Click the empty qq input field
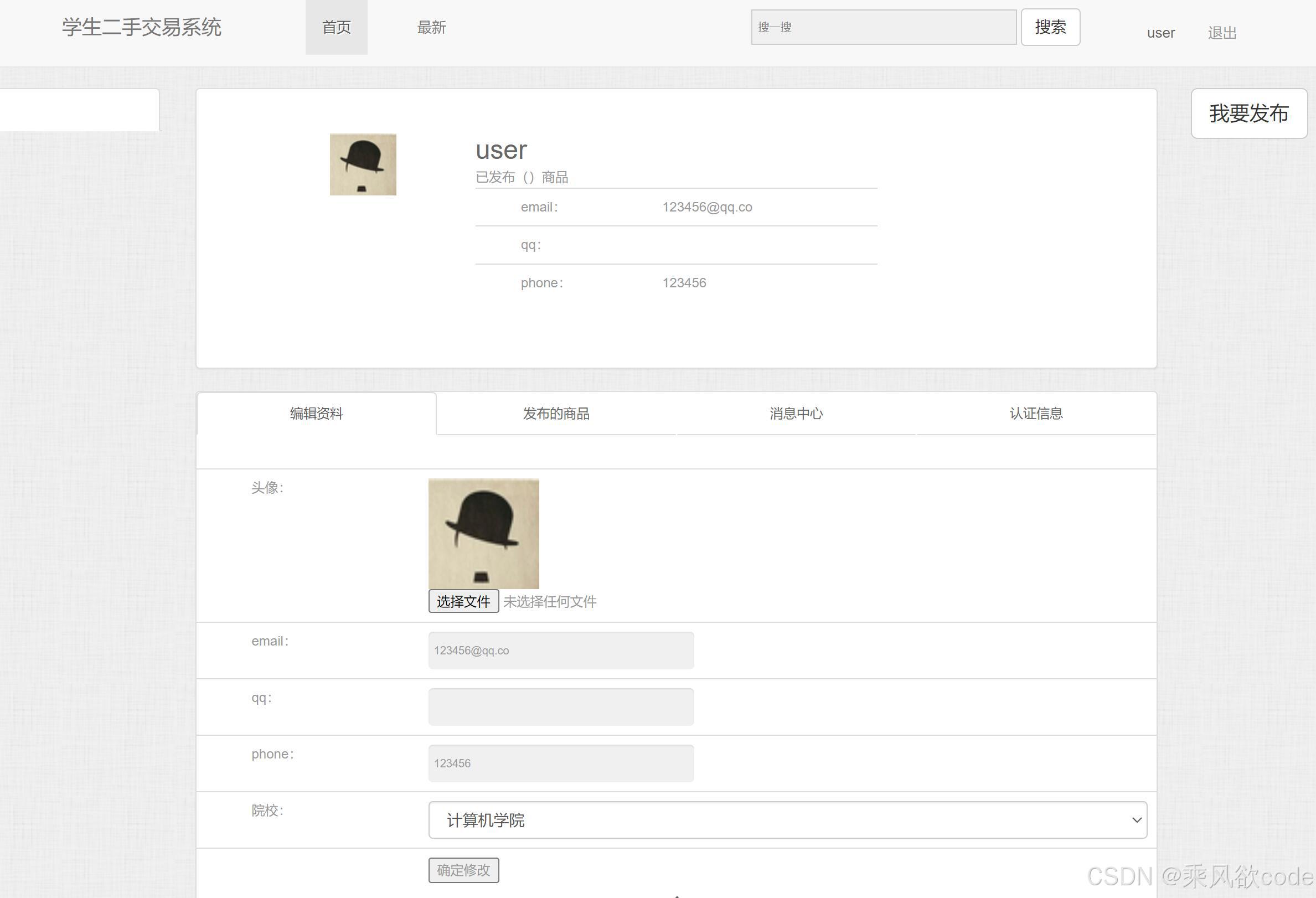Viewport: 1316px width, 898px height. (561, 706)
